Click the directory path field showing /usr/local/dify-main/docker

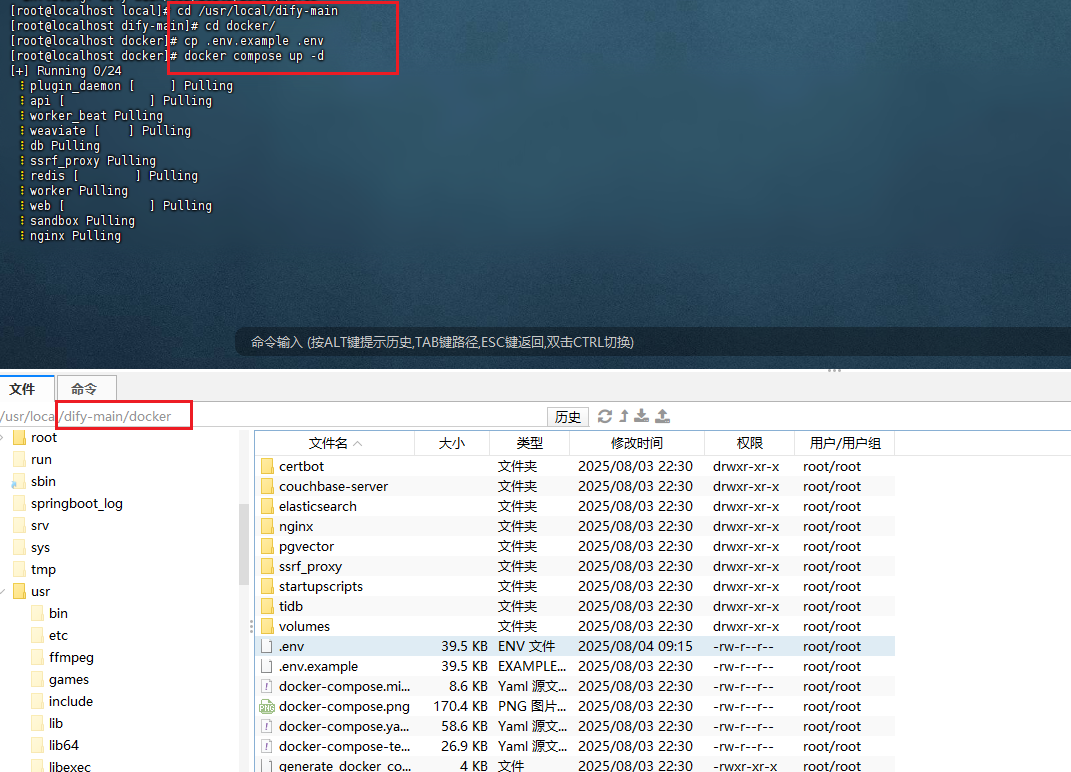coord(272,416)
